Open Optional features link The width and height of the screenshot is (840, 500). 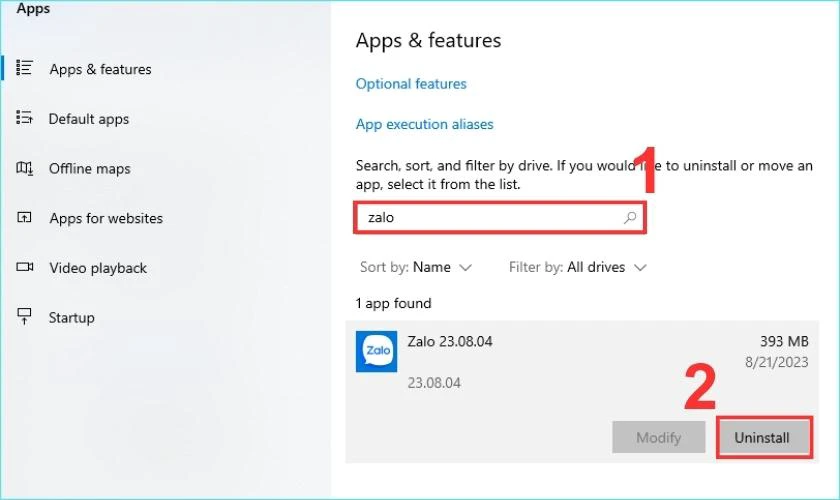click(411, 84)
